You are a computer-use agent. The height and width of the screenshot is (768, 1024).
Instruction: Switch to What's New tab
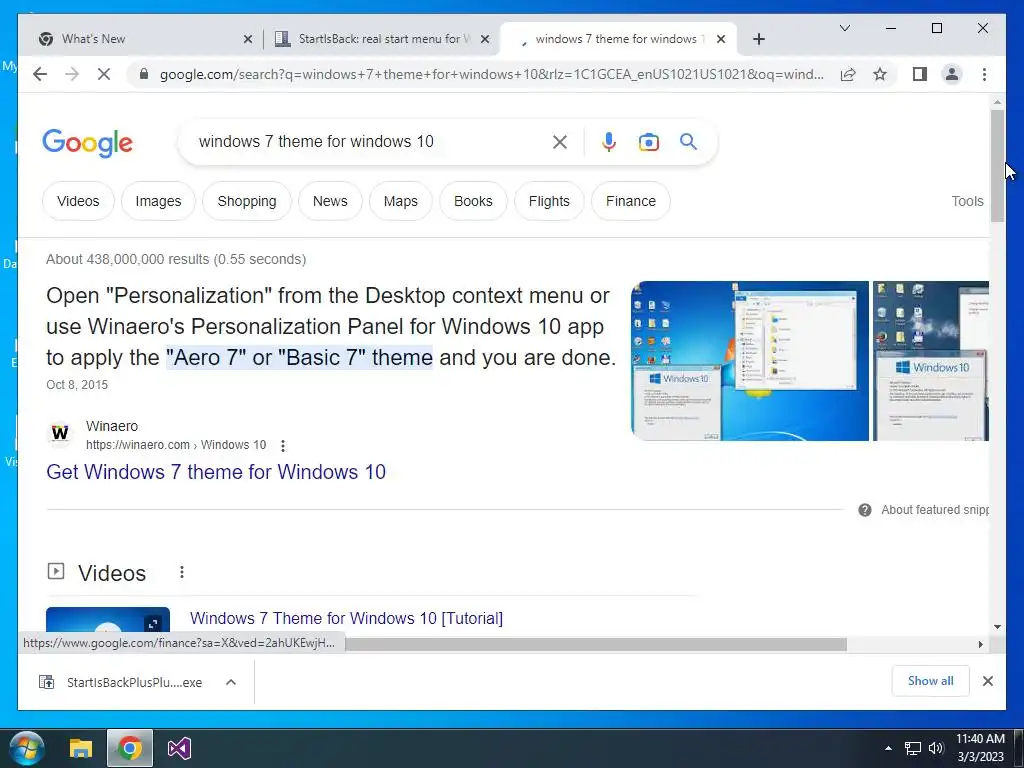(140, 39)
